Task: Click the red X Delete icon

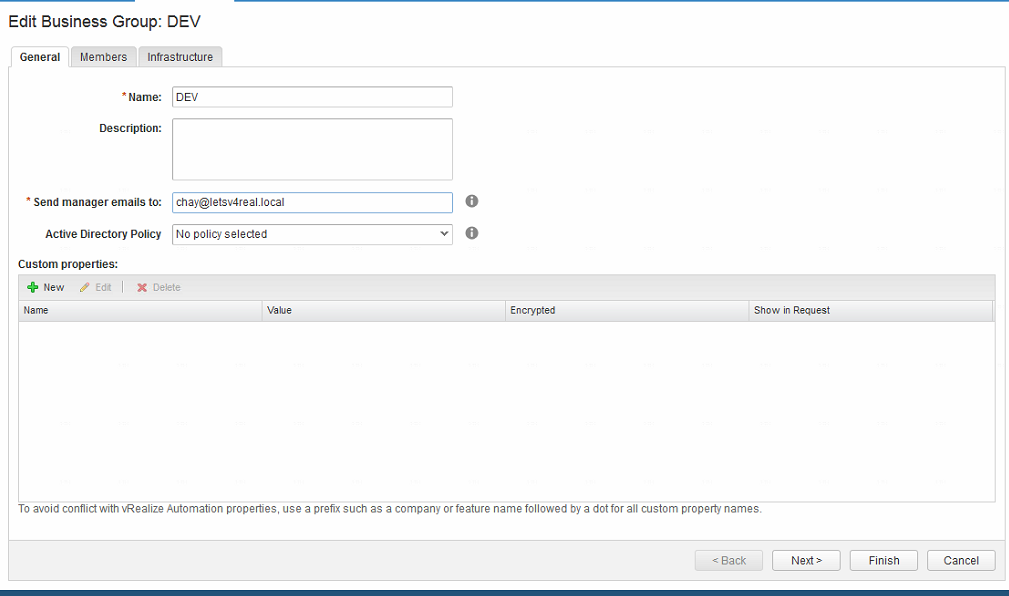Action: pos(142,288)
